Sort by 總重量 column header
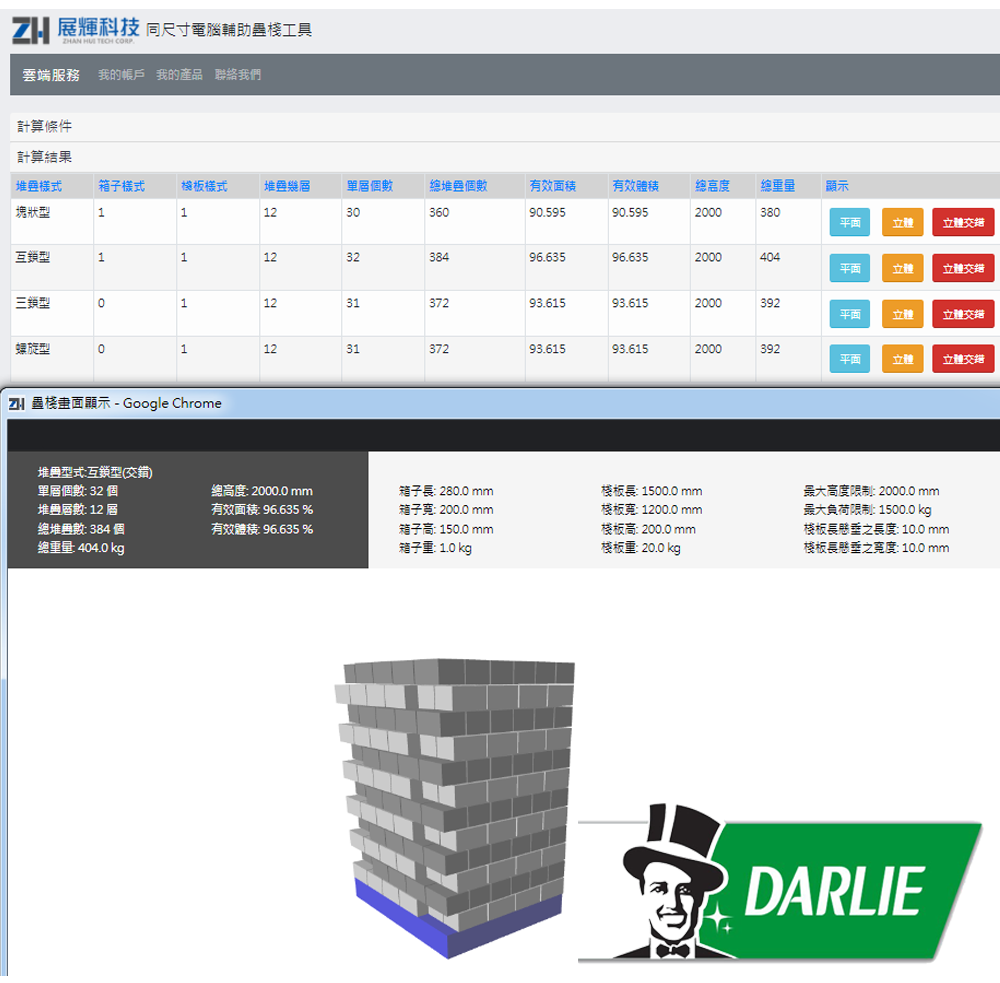This screenshot has width=1000, height=983. [x=777, y=186]
